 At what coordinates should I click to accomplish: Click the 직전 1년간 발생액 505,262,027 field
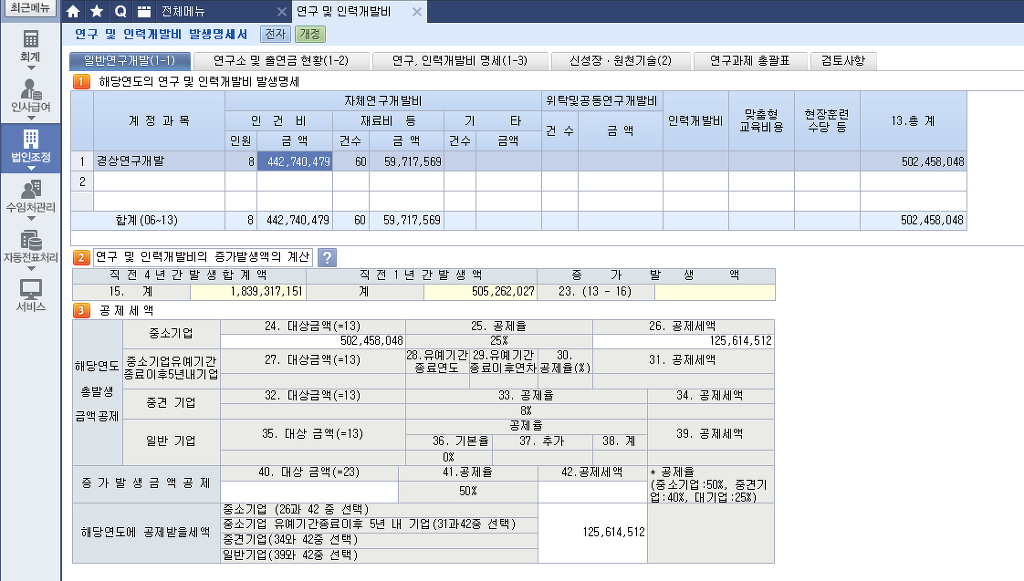point(480,292)
